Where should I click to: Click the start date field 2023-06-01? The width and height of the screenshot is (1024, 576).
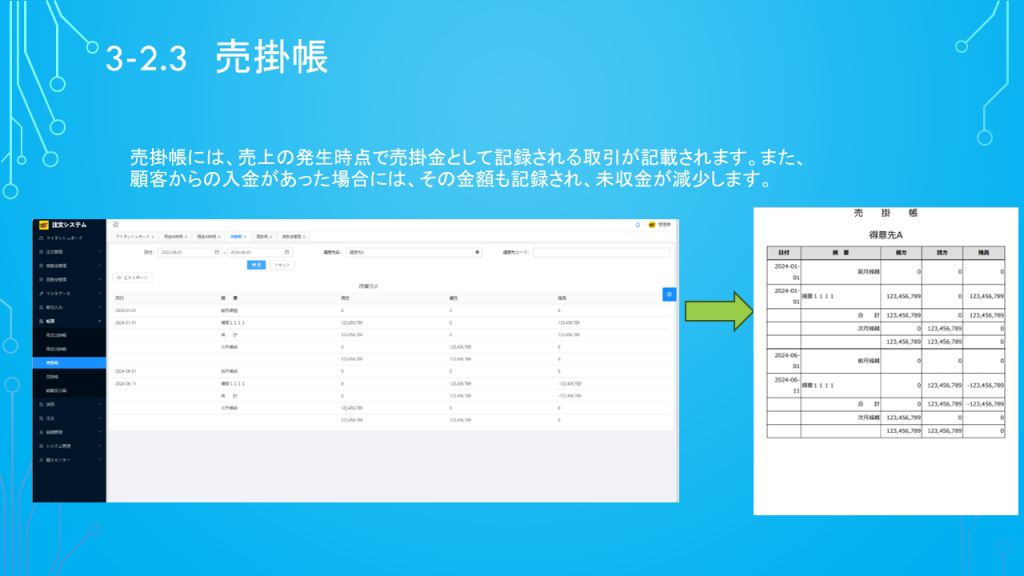(189, 252)
